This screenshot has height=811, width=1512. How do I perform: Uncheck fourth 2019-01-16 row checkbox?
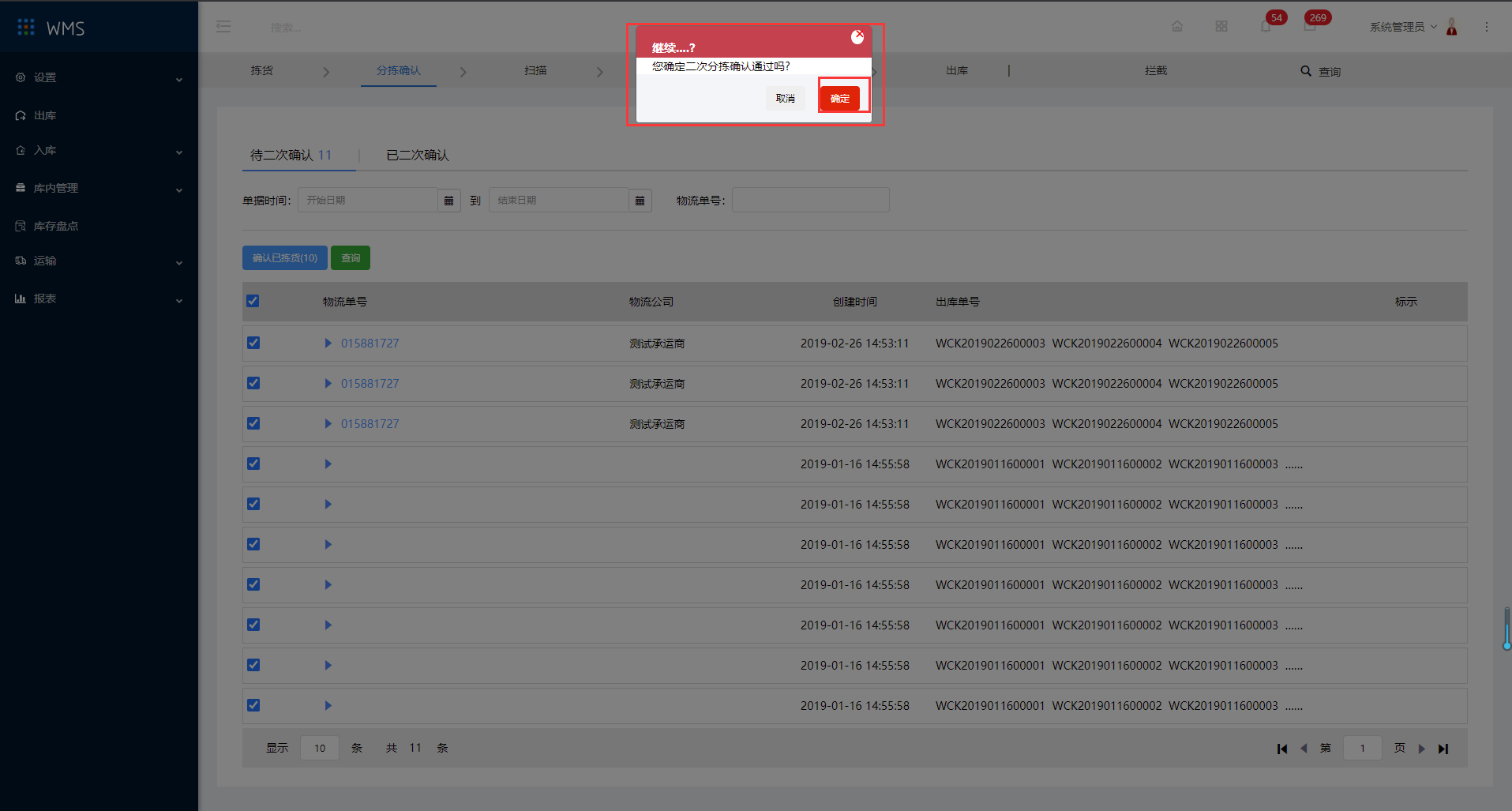pyautogui.click(x=253, y=584)
